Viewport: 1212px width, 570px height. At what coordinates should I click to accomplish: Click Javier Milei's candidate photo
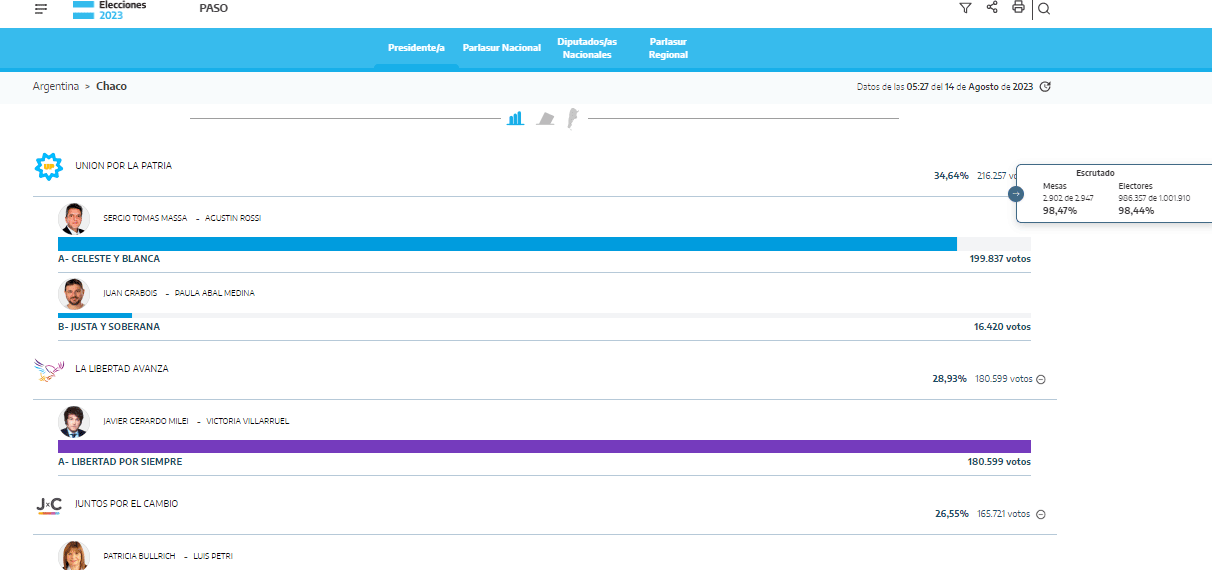pos(74,421)
